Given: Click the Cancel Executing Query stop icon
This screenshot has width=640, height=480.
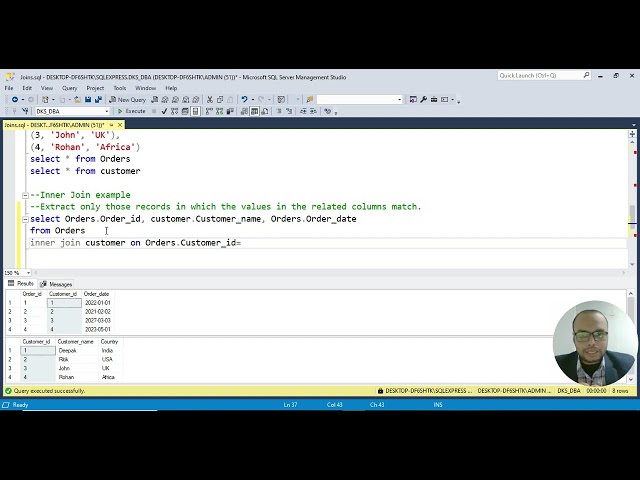Looking at the screenshot, I should click(154, 111).
